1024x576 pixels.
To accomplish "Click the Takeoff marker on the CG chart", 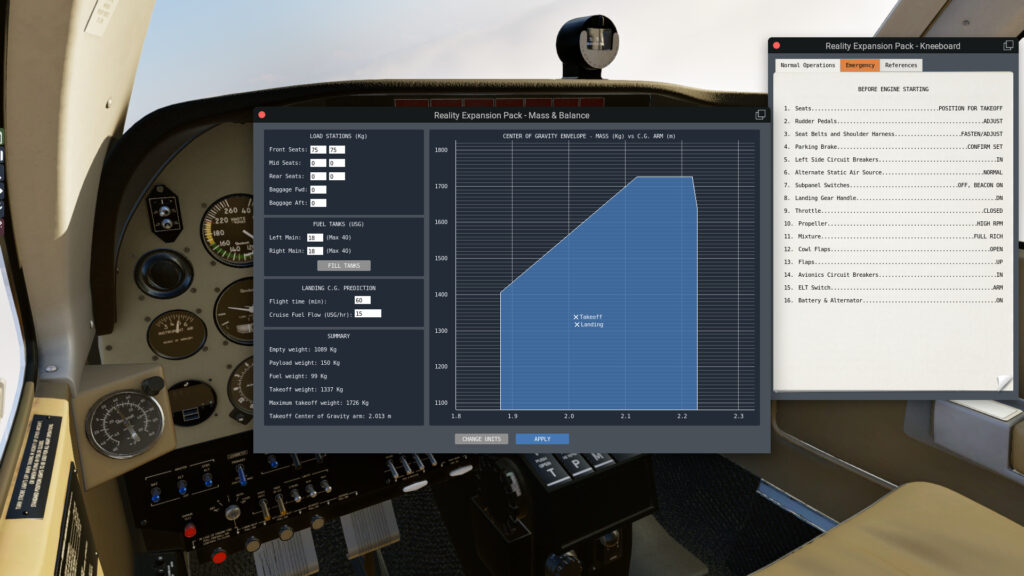I will [577, 317].
